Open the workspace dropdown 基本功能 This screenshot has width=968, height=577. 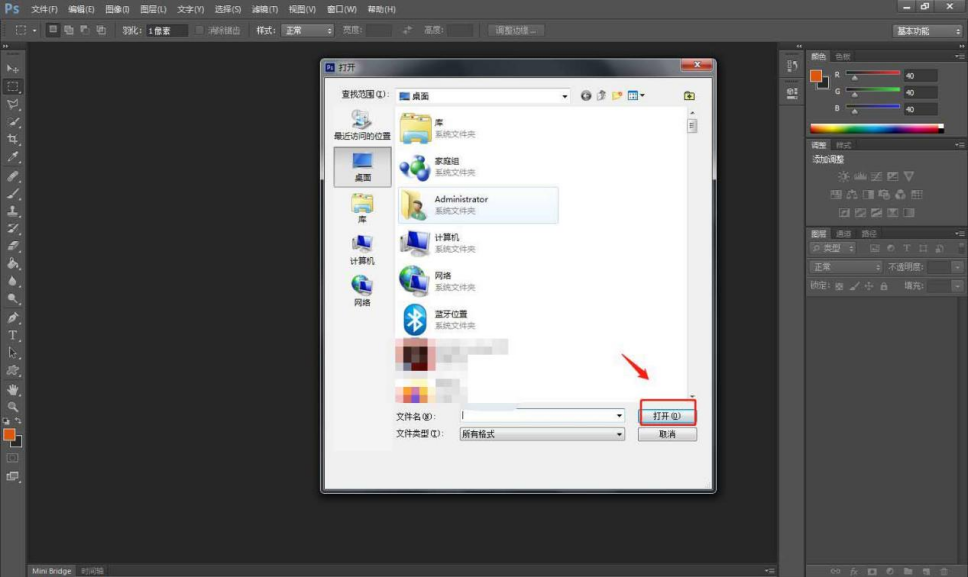pos(928,31)
